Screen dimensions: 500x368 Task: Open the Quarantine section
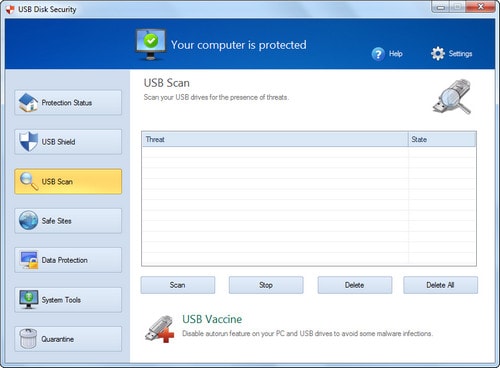click(68, 339)
